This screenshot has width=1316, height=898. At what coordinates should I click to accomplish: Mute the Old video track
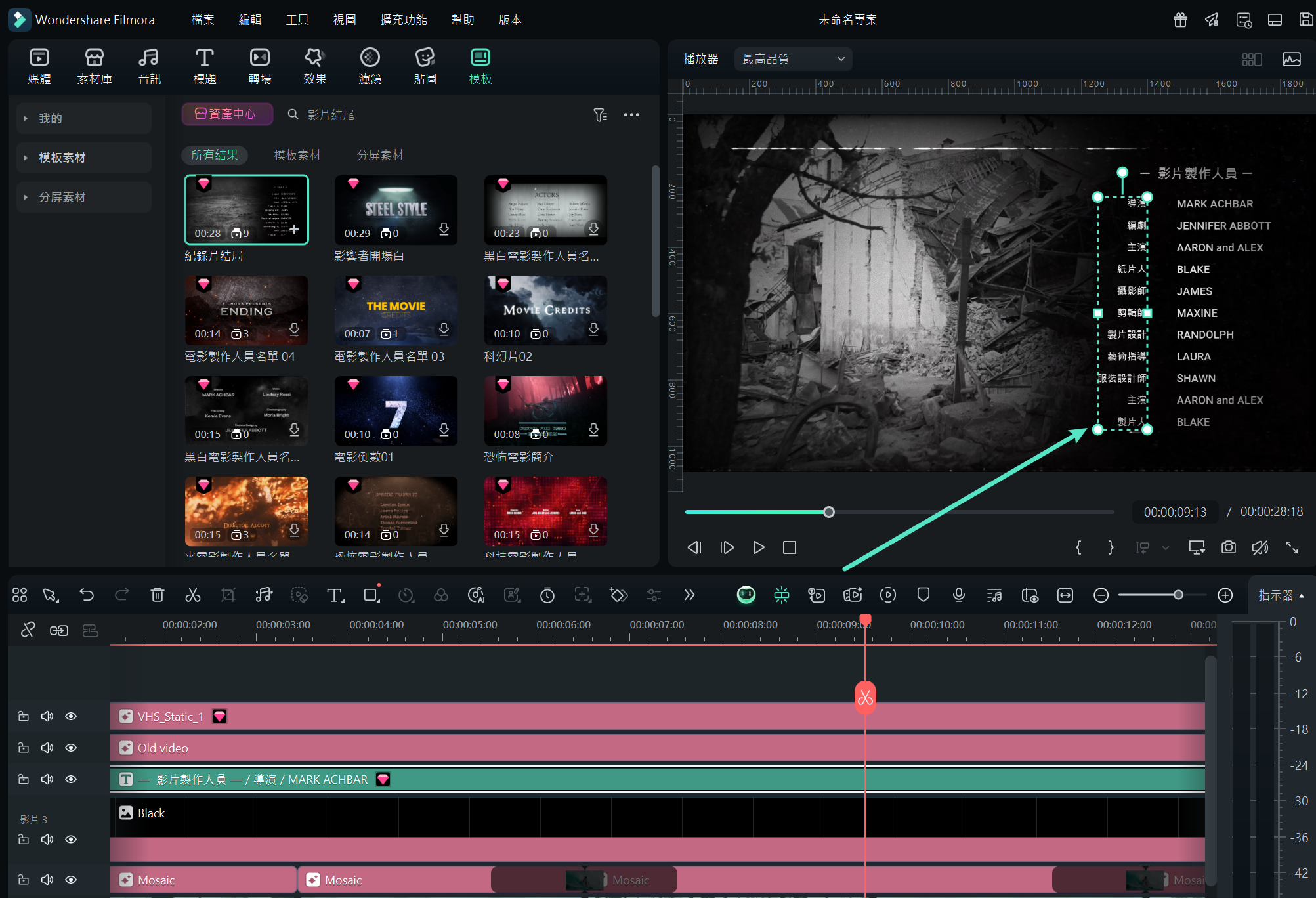coord(47,748)
